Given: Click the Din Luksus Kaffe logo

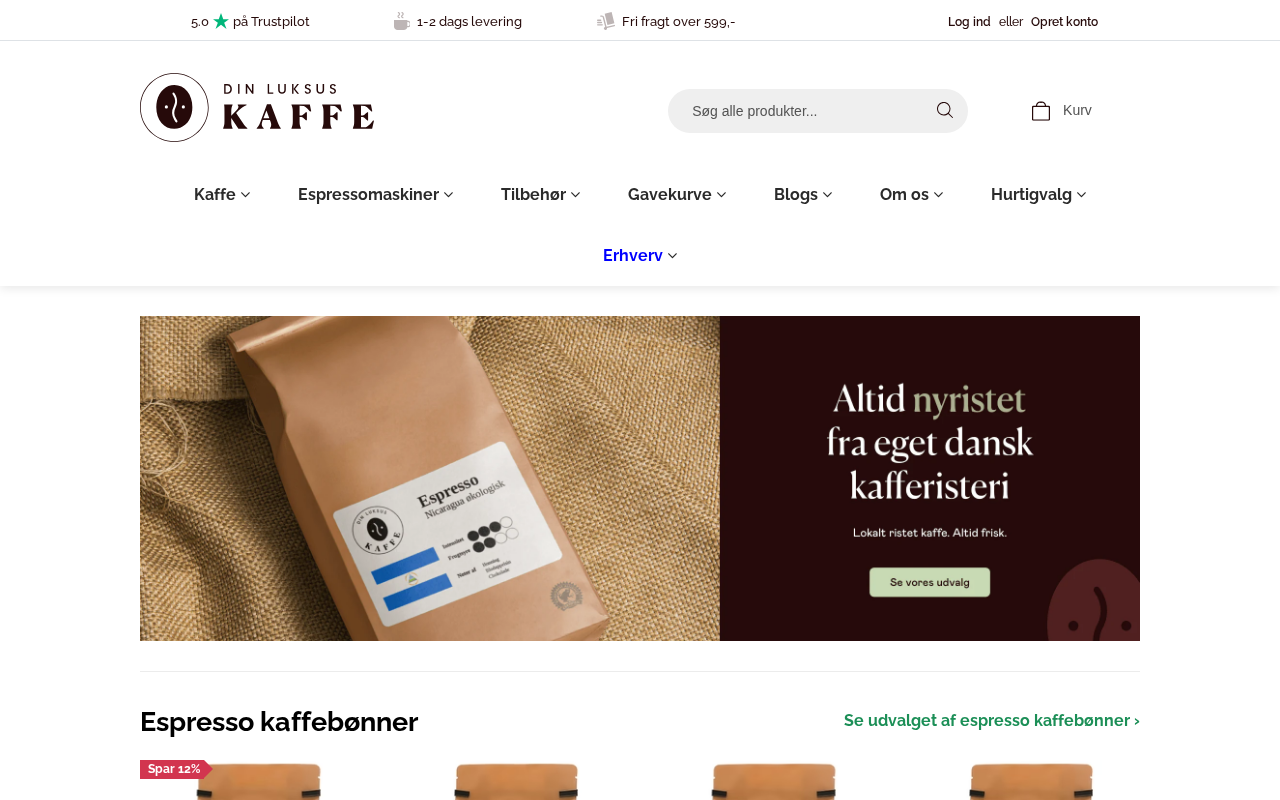Looking at the screenshot, I should tap(257, 107).
